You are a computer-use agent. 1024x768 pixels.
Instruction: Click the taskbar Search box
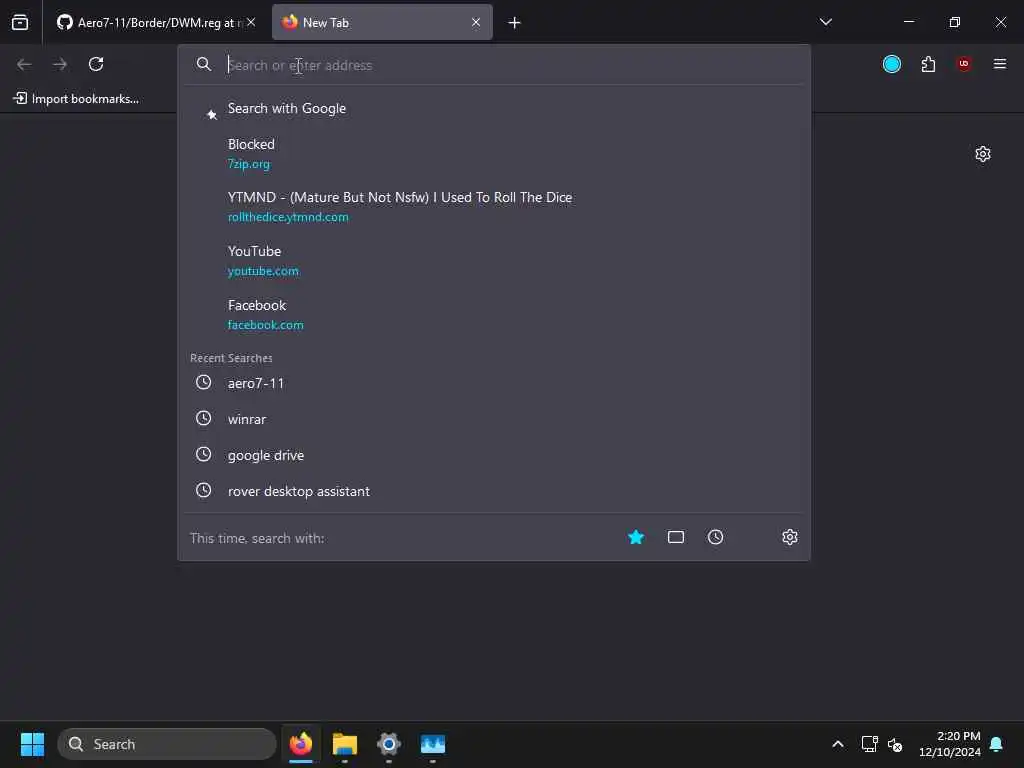point(167,744)
